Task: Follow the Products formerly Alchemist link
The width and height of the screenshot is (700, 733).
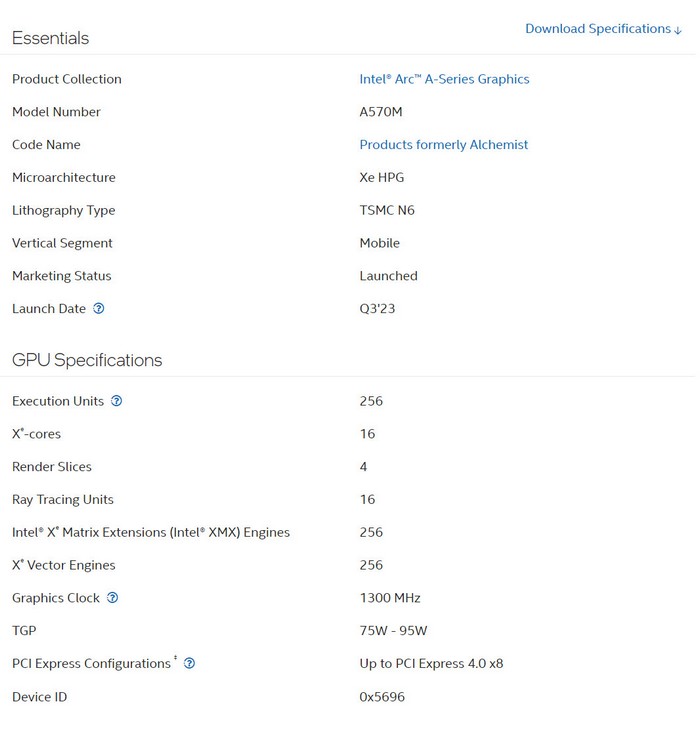Action: click(443, 145)
